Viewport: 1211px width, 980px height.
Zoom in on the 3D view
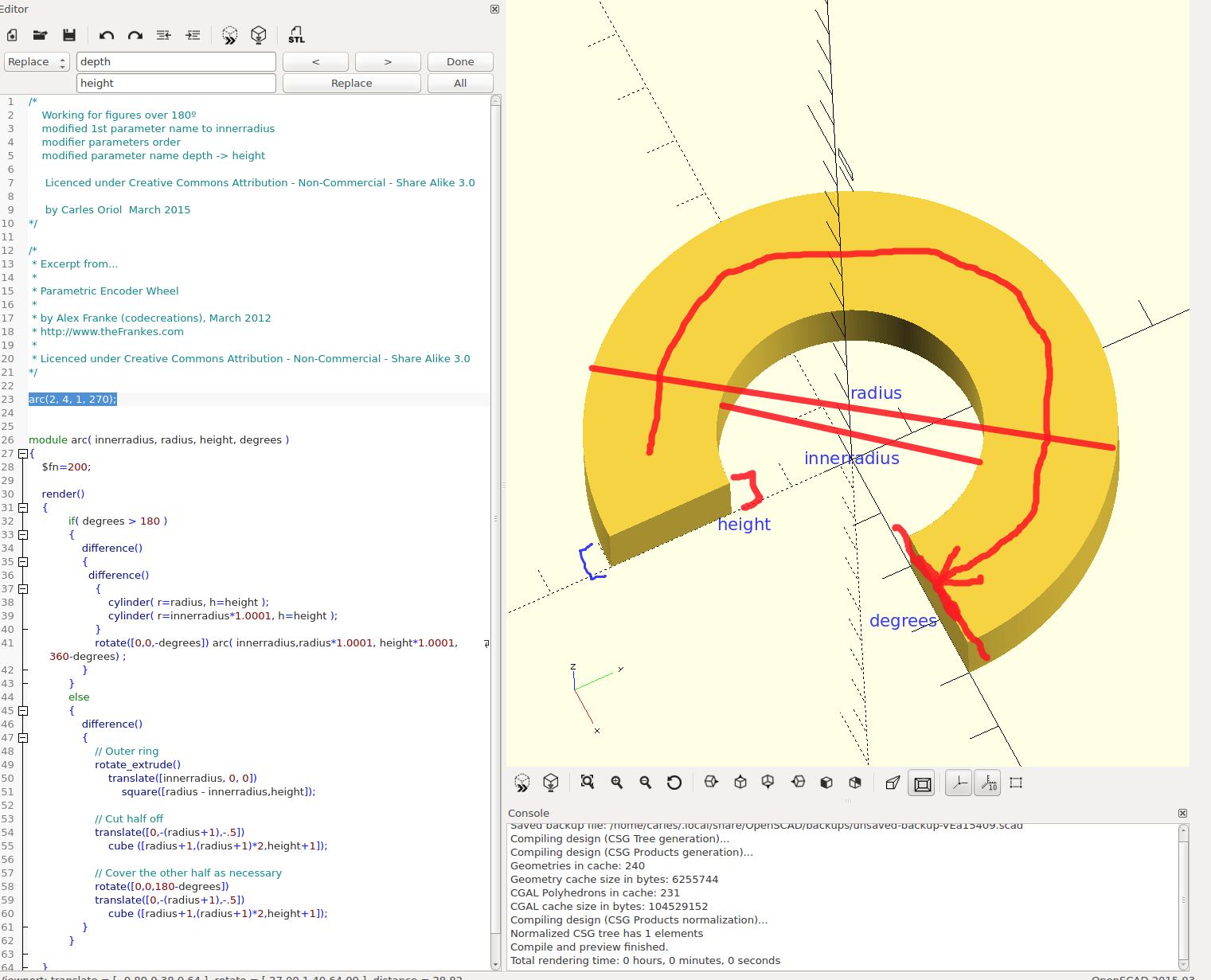point(617,783)
